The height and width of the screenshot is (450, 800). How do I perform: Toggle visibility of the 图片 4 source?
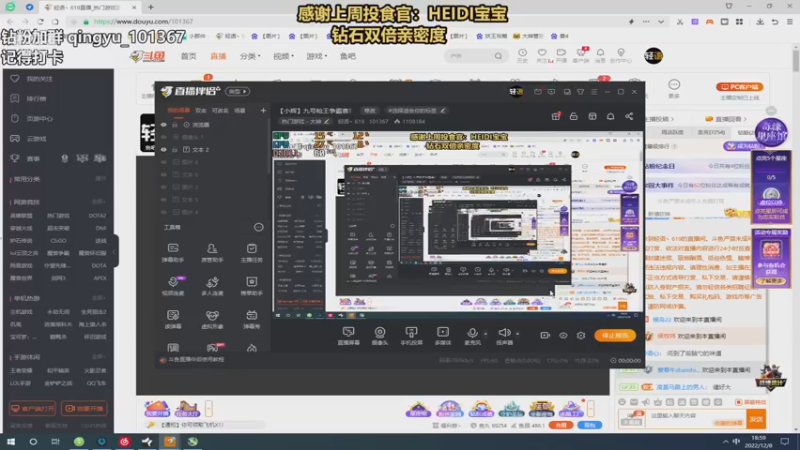point(164,212)
